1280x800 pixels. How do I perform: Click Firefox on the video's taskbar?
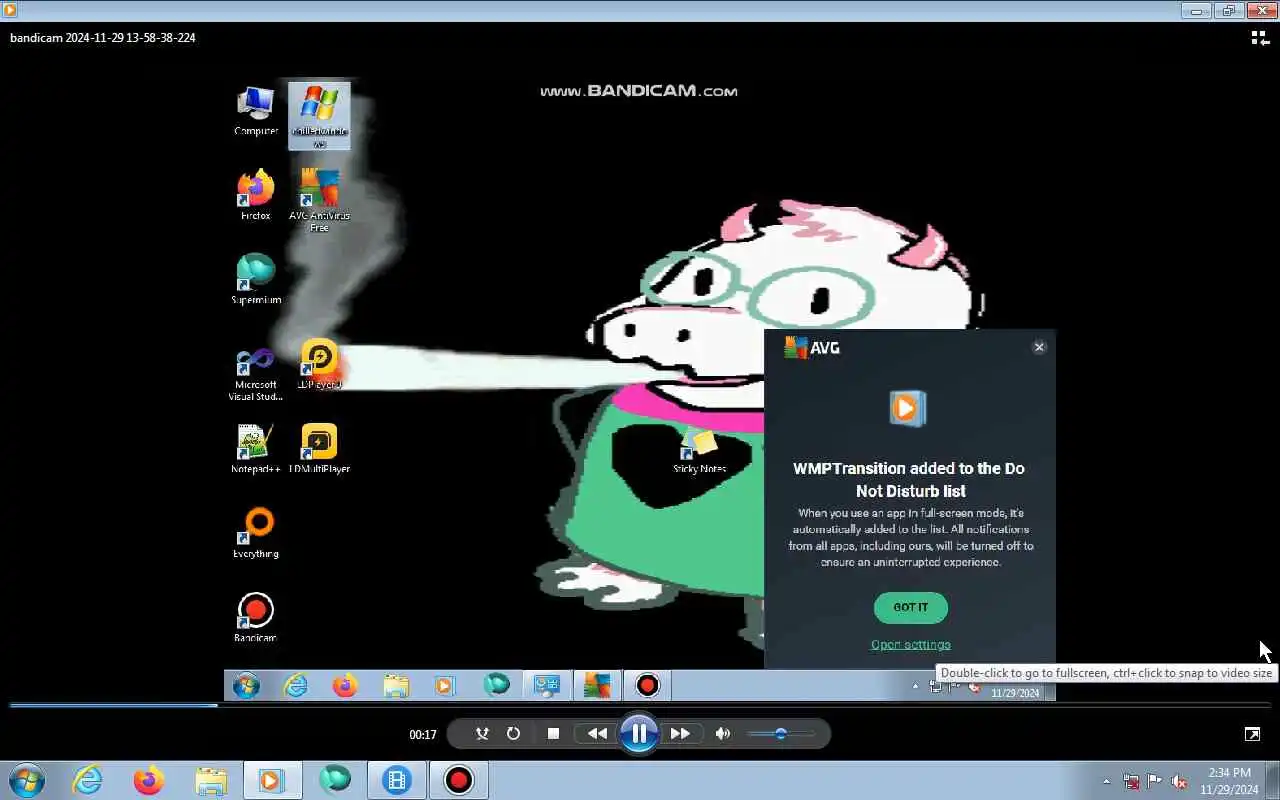[345, 685]
